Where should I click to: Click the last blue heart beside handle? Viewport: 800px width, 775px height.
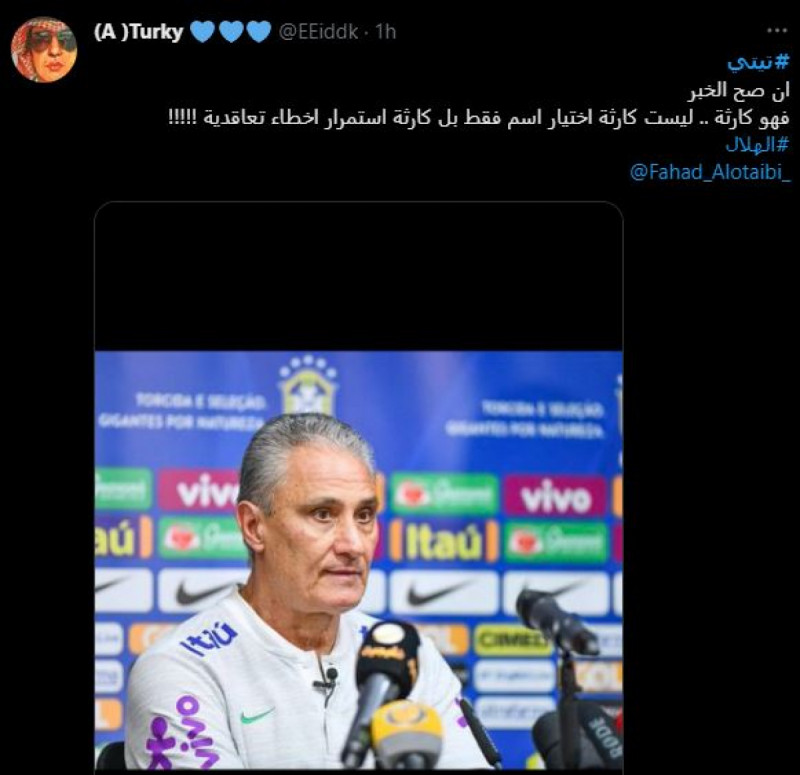pos(259,32)
